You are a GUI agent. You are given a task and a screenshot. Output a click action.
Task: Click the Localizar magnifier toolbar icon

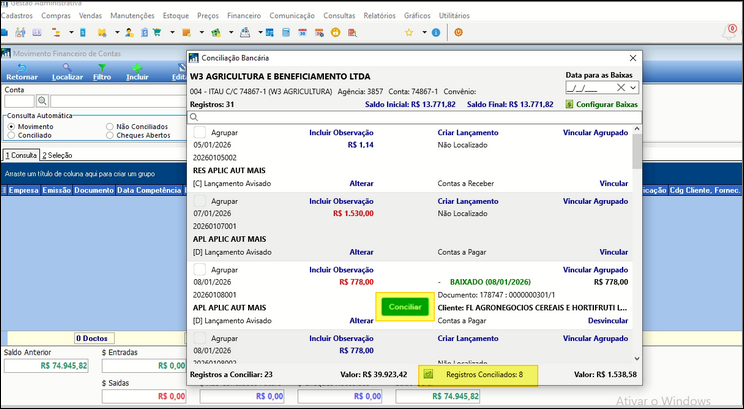pyautogui.click(x=66, y=67)
